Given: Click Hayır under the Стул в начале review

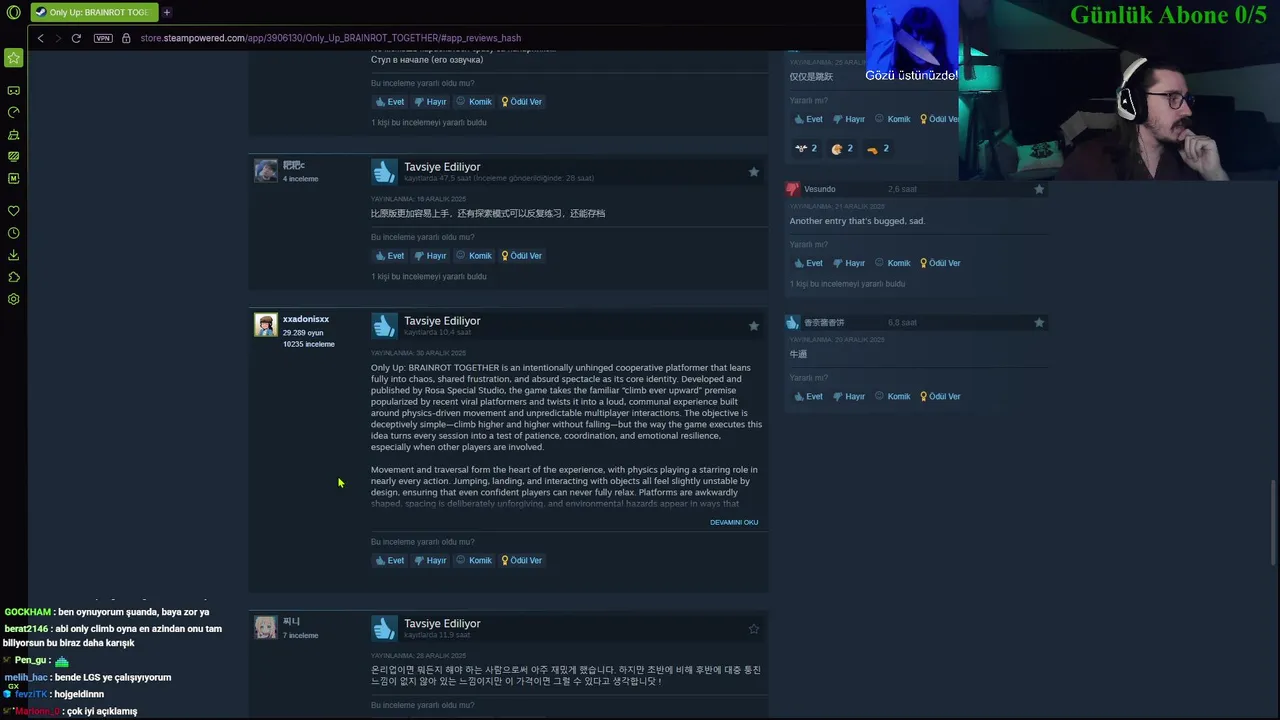Looking at the screenshot, I should tap(430, 102).
